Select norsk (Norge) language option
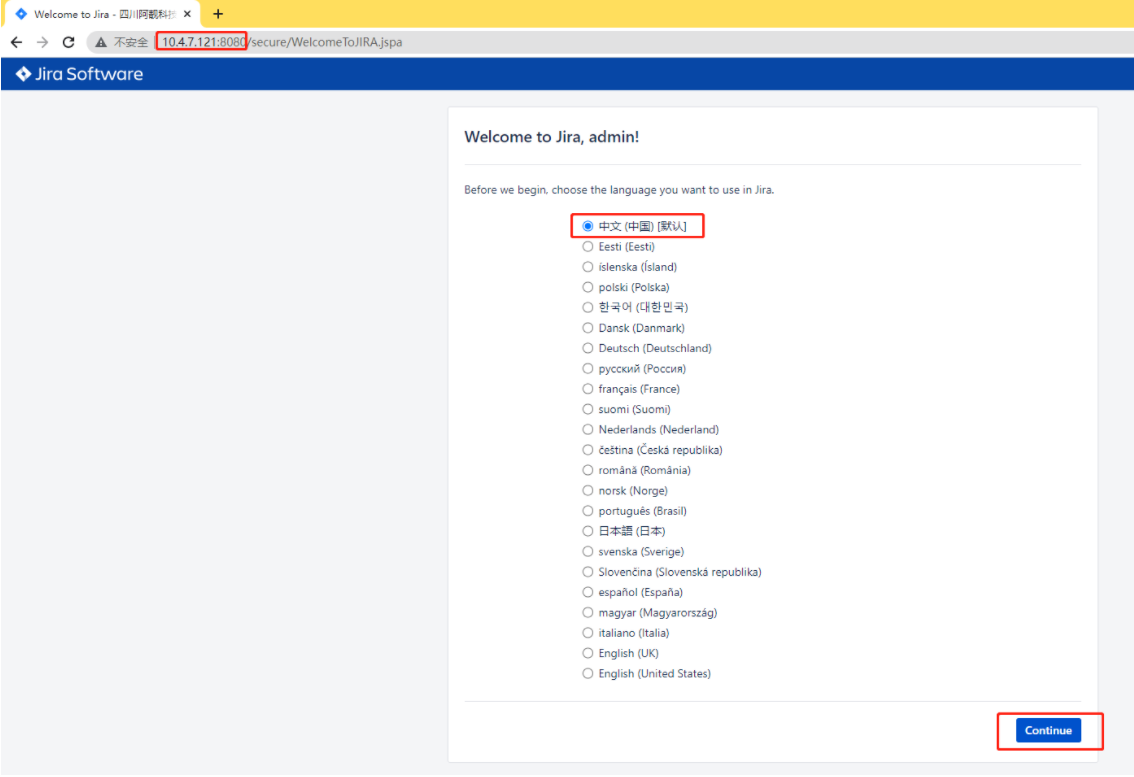1134x777 pixels. pyautogui.click(x=588, y=491)
